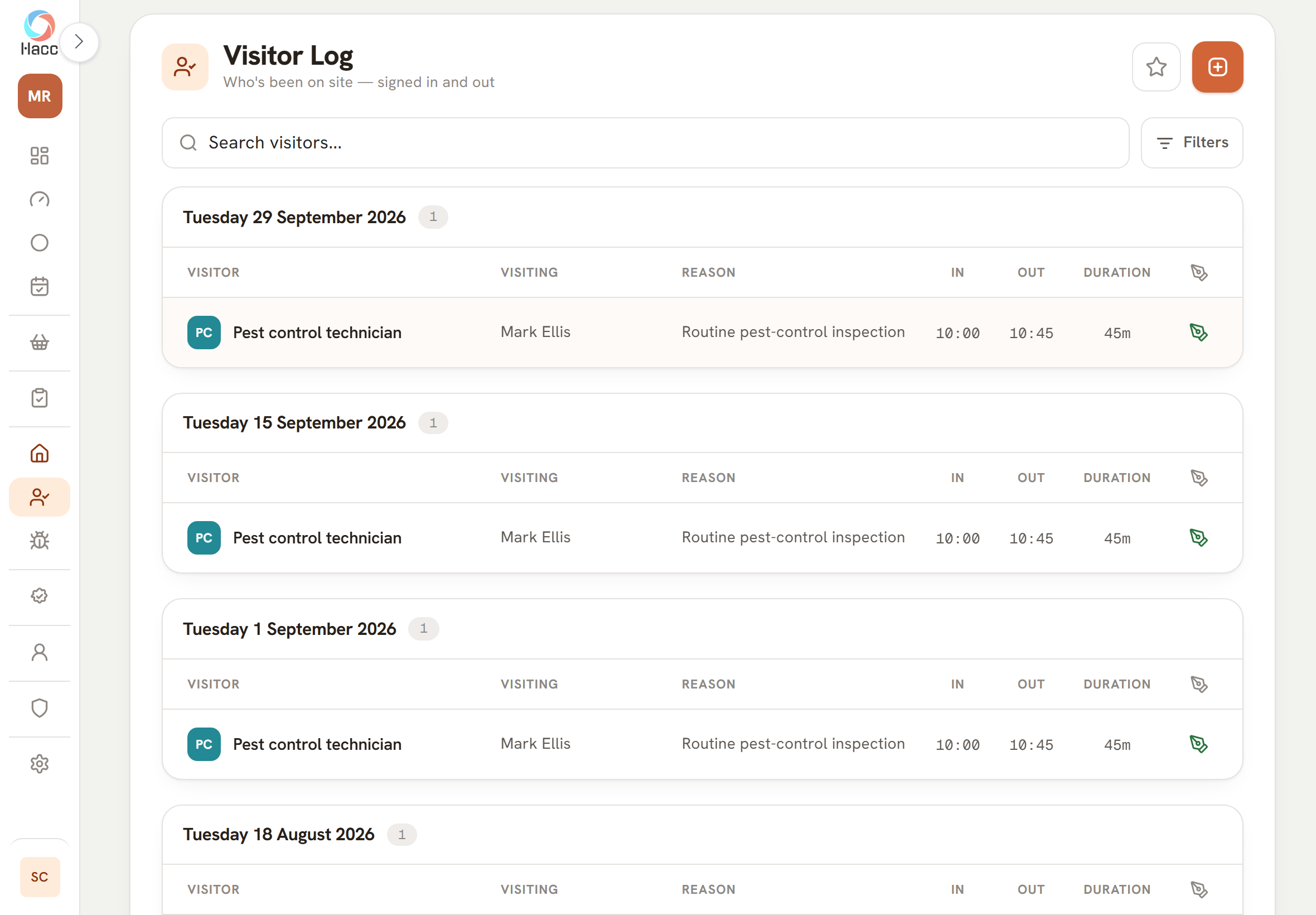The height and width of the screenshot is (915, 1316).
Task: Open the MR organization avatar
Action: [x=40, y=97]
